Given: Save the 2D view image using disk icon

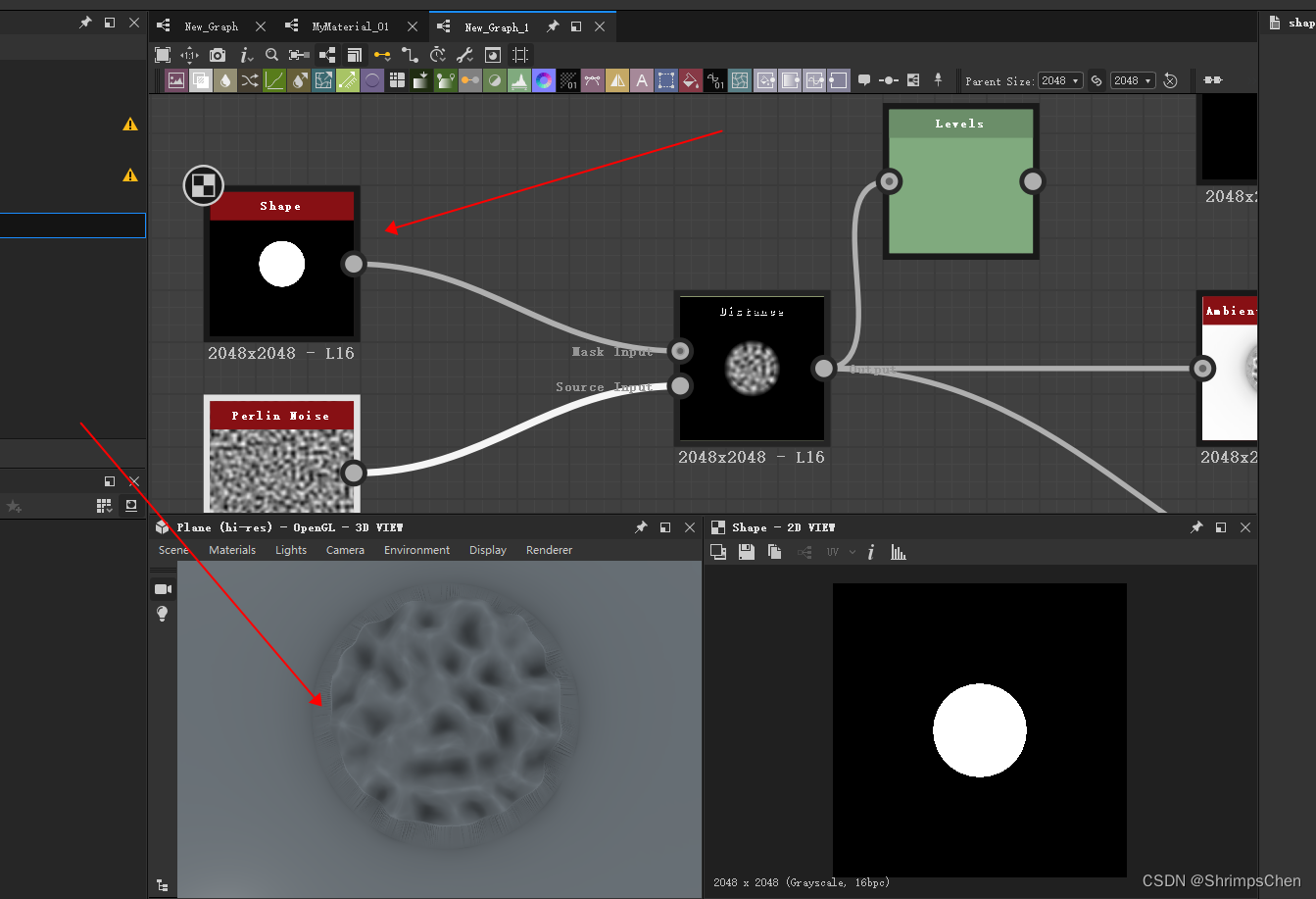Looking at the screenshot, I should pyautogui.click(x=746, y=551).
